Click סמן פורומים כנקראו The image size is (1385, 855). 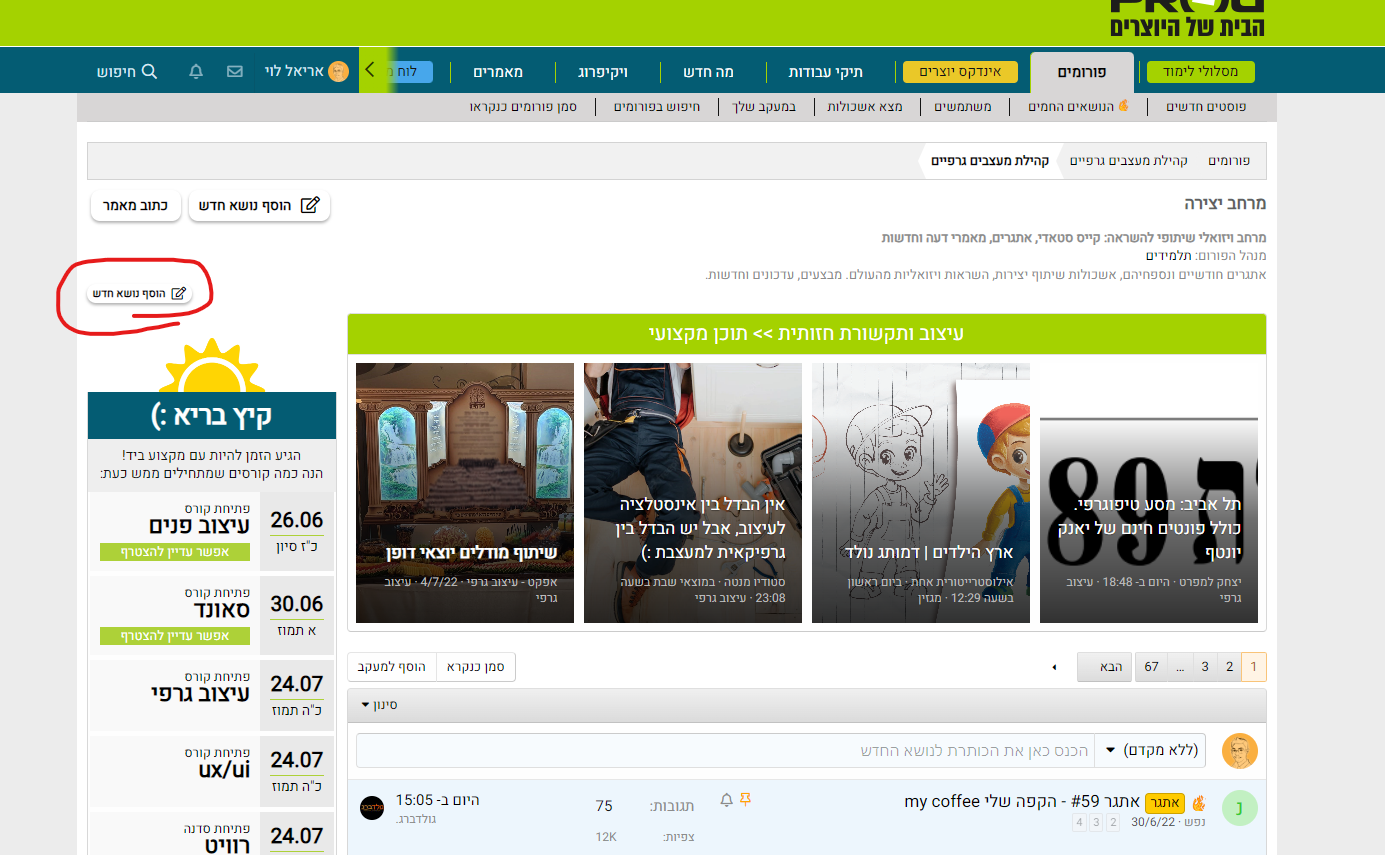tap(523, 106)
